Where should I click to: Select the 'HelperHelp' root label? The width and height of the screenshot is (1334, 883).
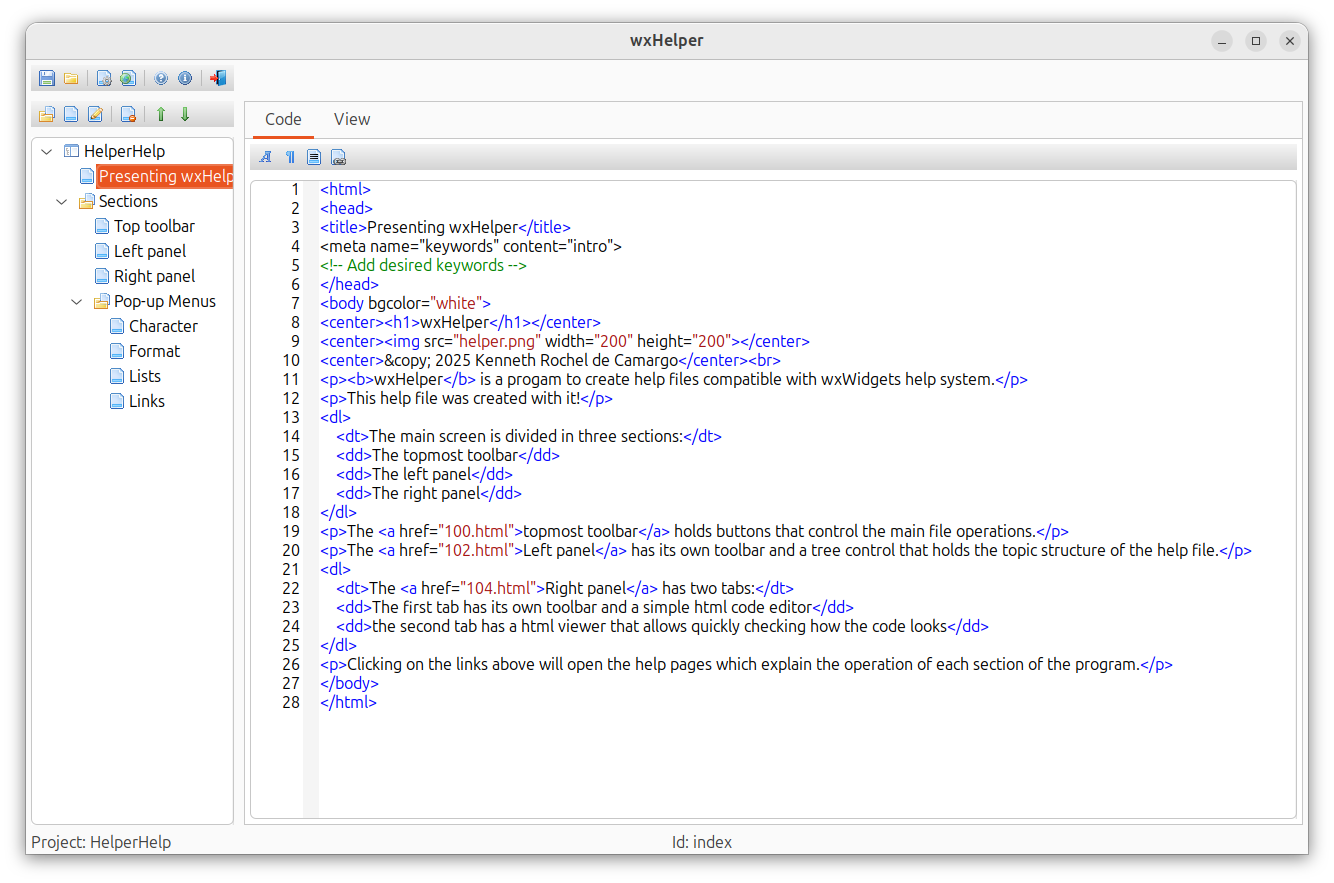tap(124, 151)
